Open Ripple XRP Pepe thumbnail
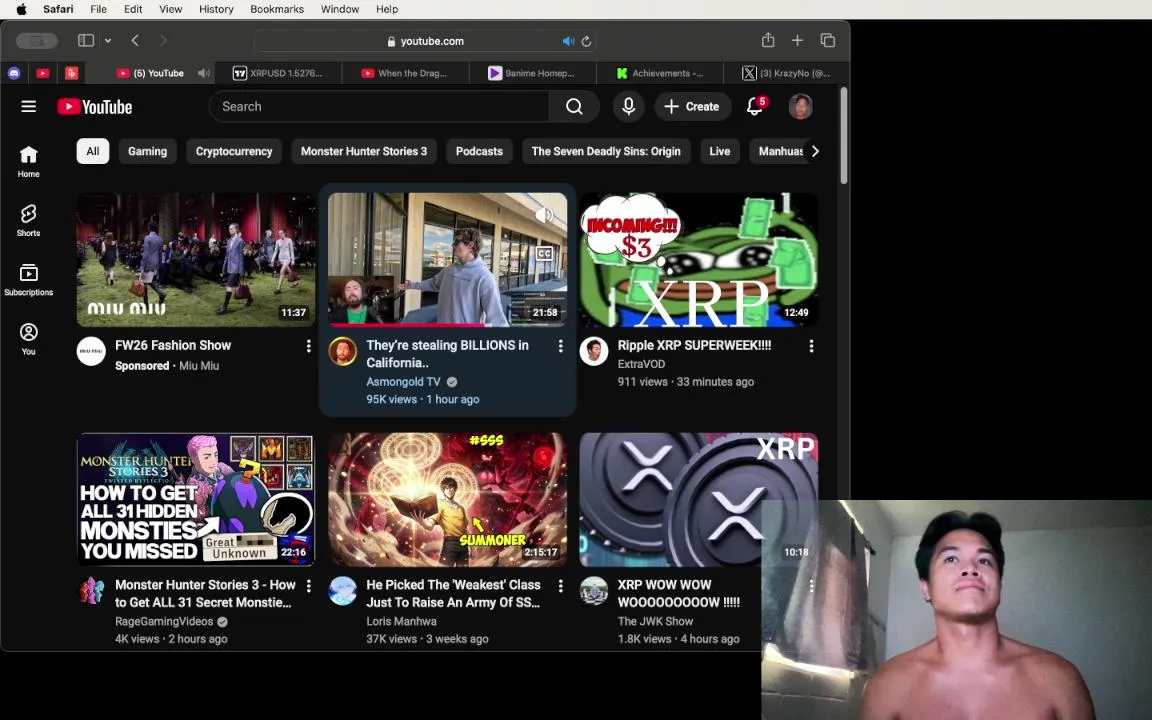Viewport: 1152px width, 720px height. point(699,259)
